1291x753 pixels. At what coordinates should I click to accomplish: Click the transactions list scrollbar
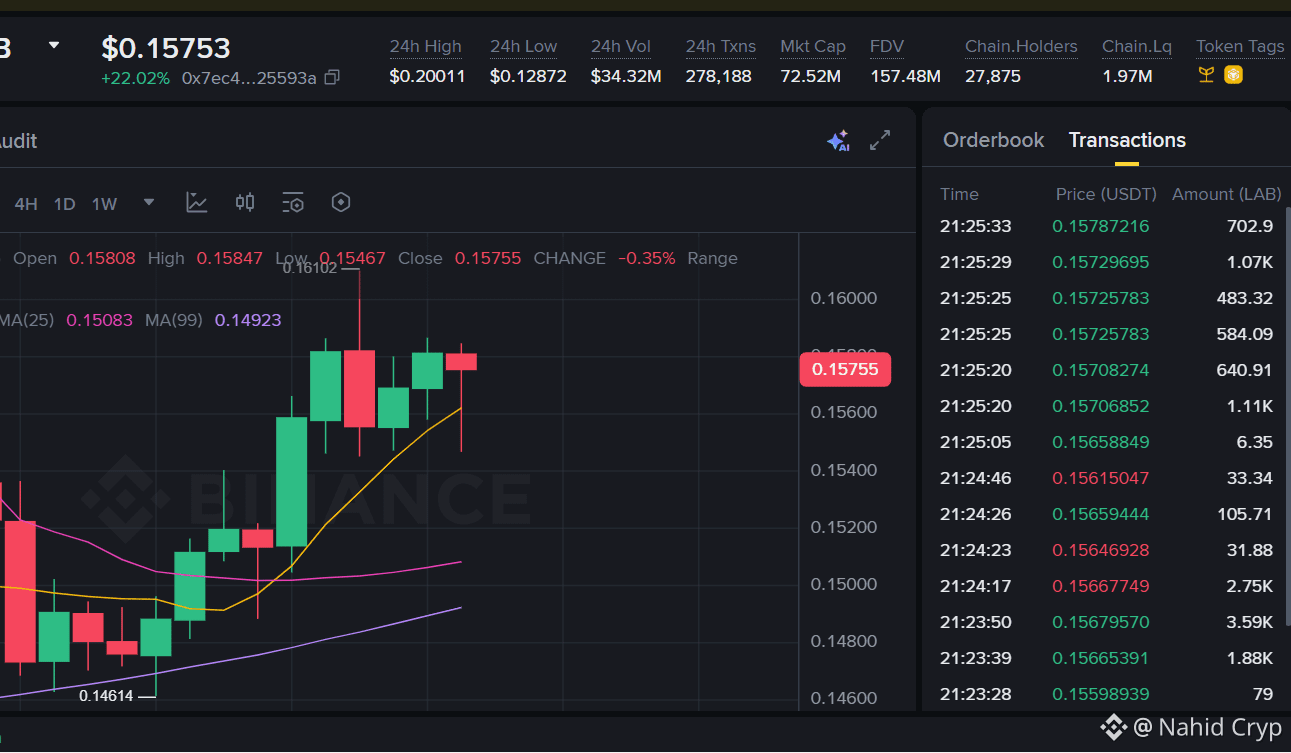click(1288, 415)
